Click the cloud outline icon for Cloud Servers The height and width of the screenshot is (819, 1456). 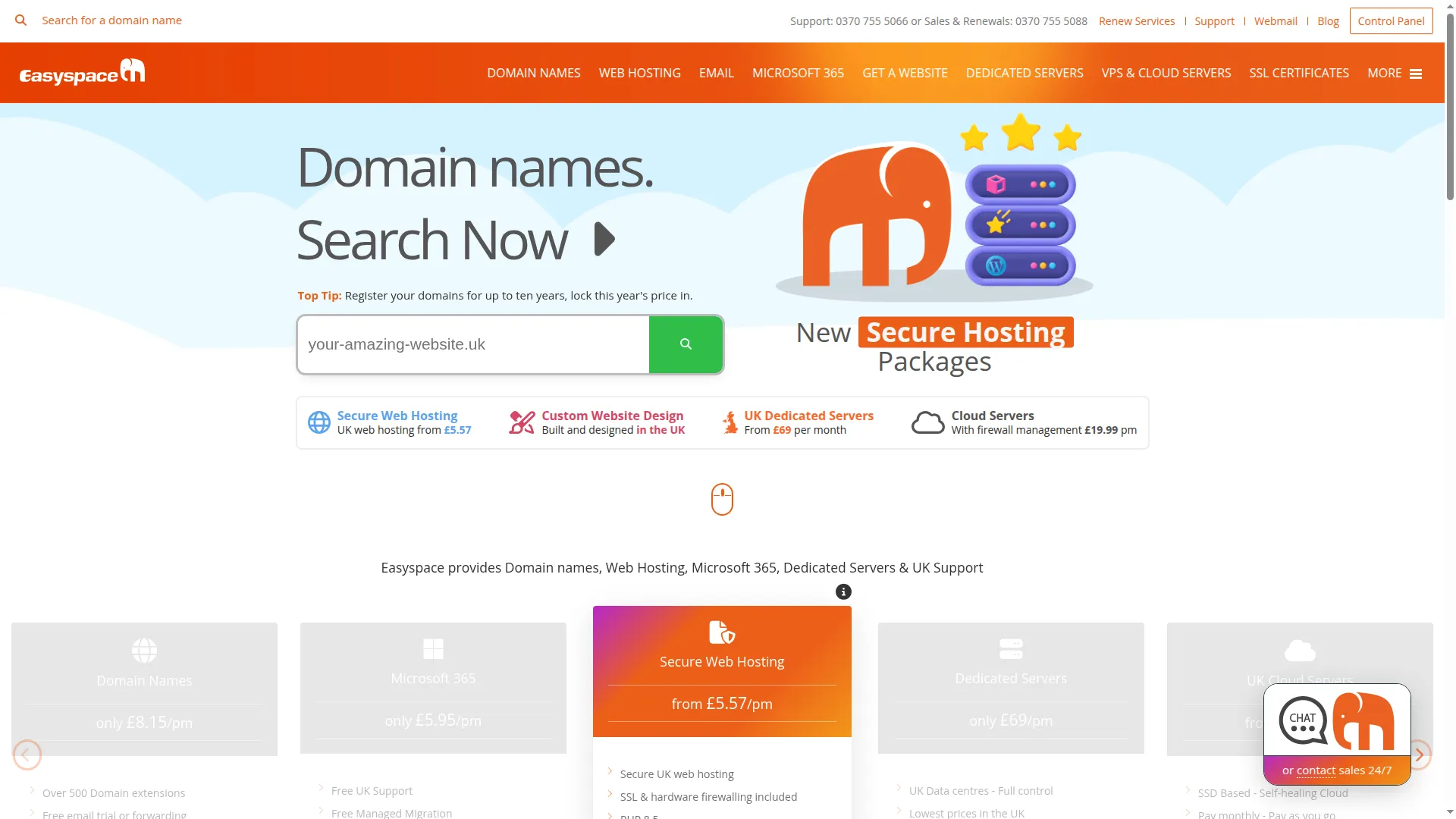(927, 422)
